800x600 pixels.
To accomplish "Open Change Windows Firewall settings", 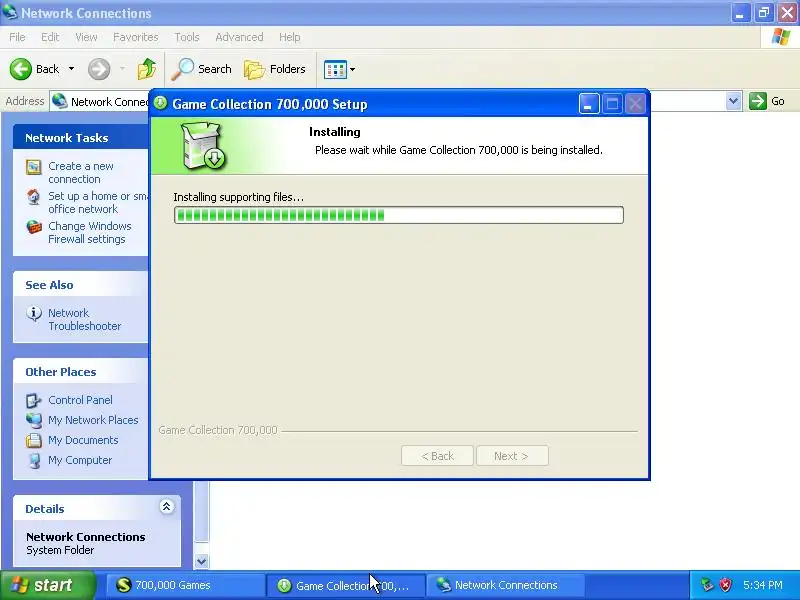I will (x=90, y=233).
